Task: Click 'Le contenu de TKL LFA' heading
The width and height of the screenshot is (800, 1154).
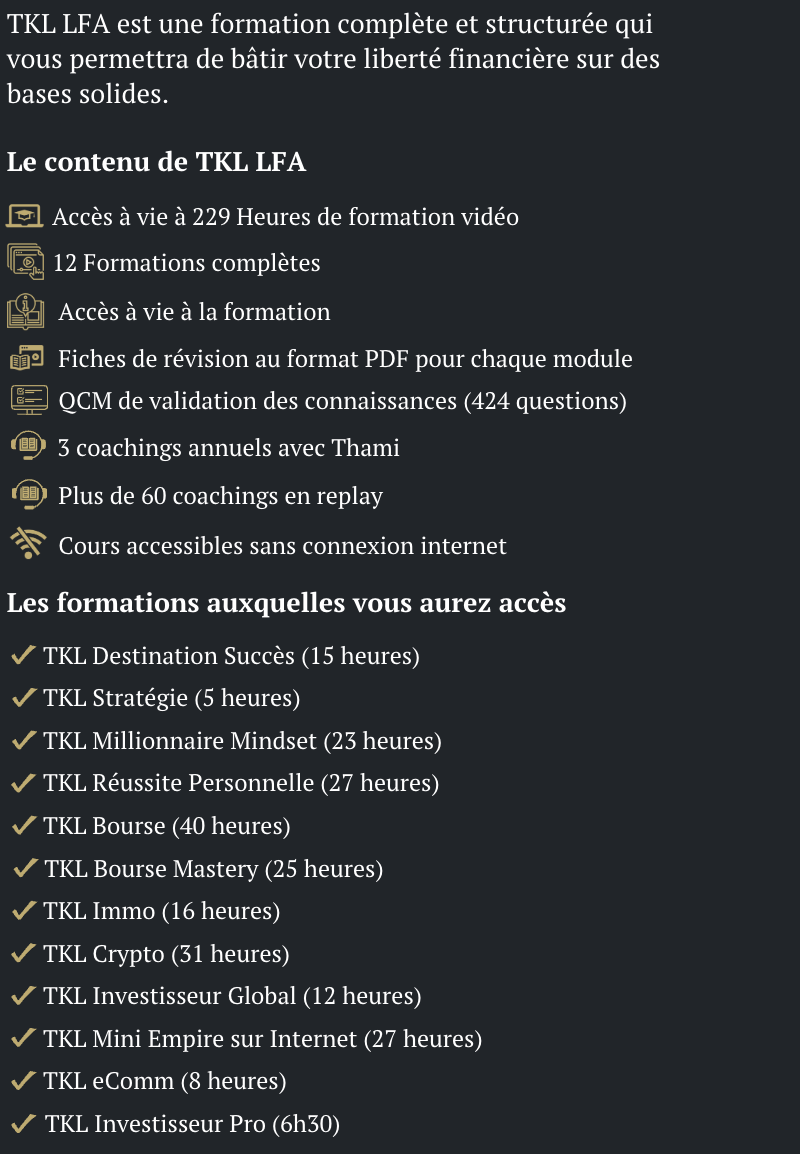Action: point(156,162)
